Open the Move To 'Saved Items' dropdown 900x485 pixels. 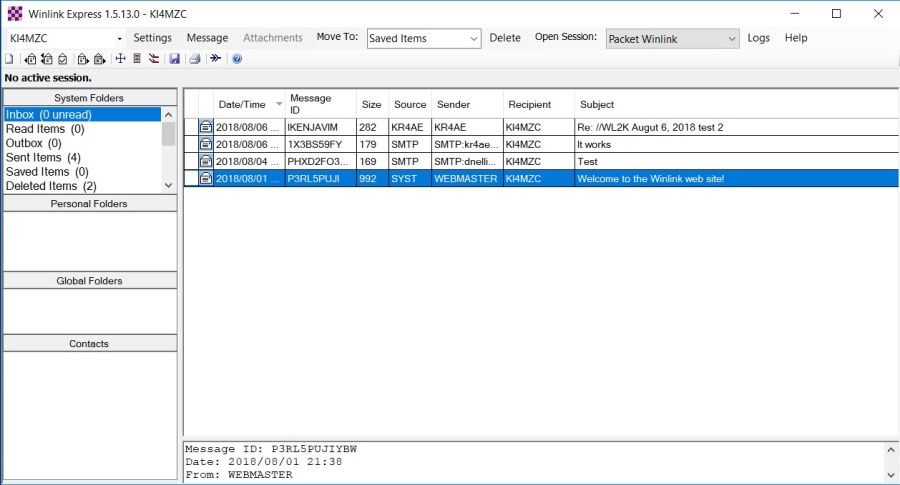474,38
